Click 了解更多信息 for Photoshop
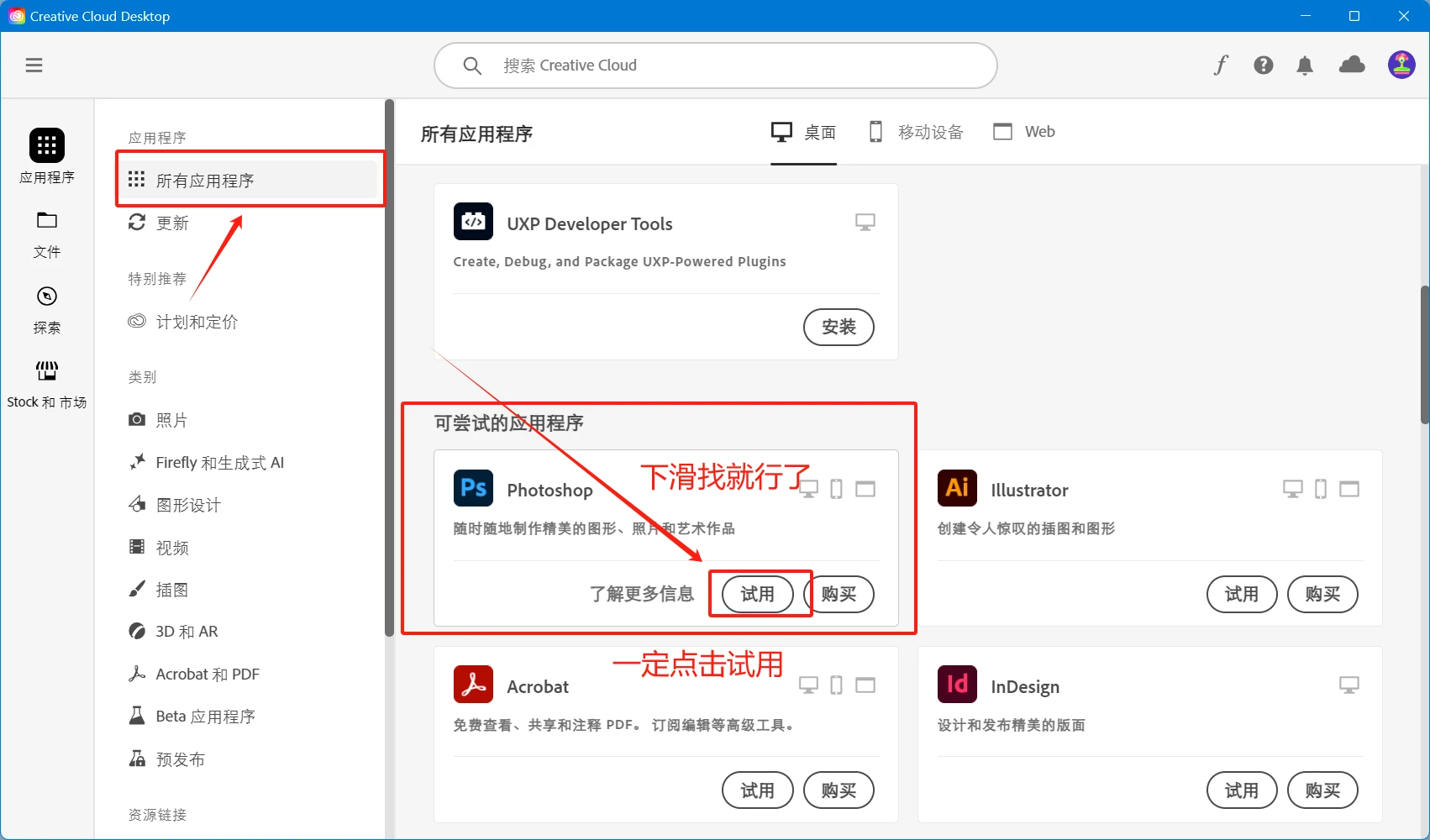Screen dimensions: 1430x840 pyautogui.click(x=642, y=594)
